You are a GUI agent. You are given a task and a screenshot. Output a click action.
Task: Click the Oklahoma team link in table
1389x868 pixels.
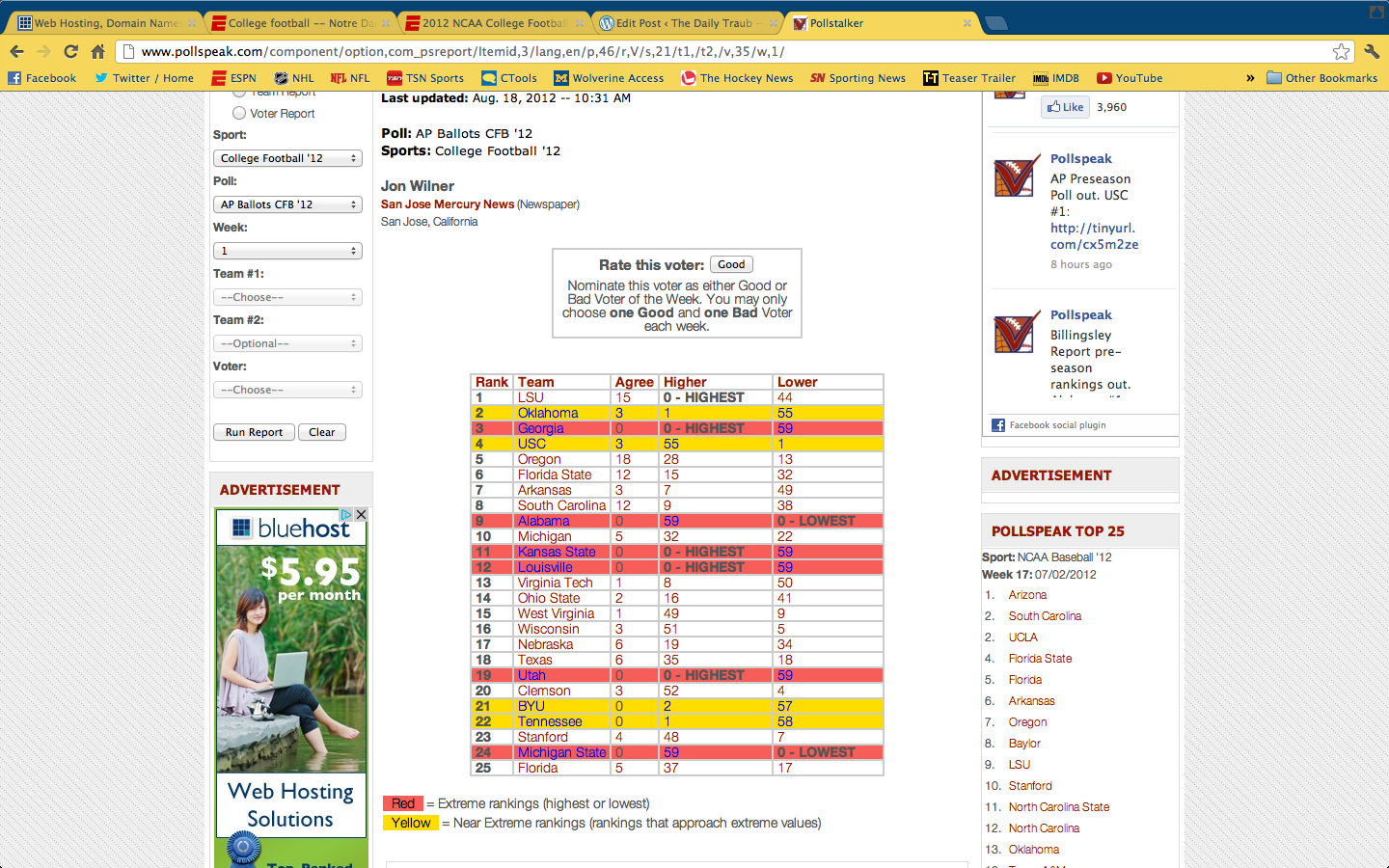548,413
